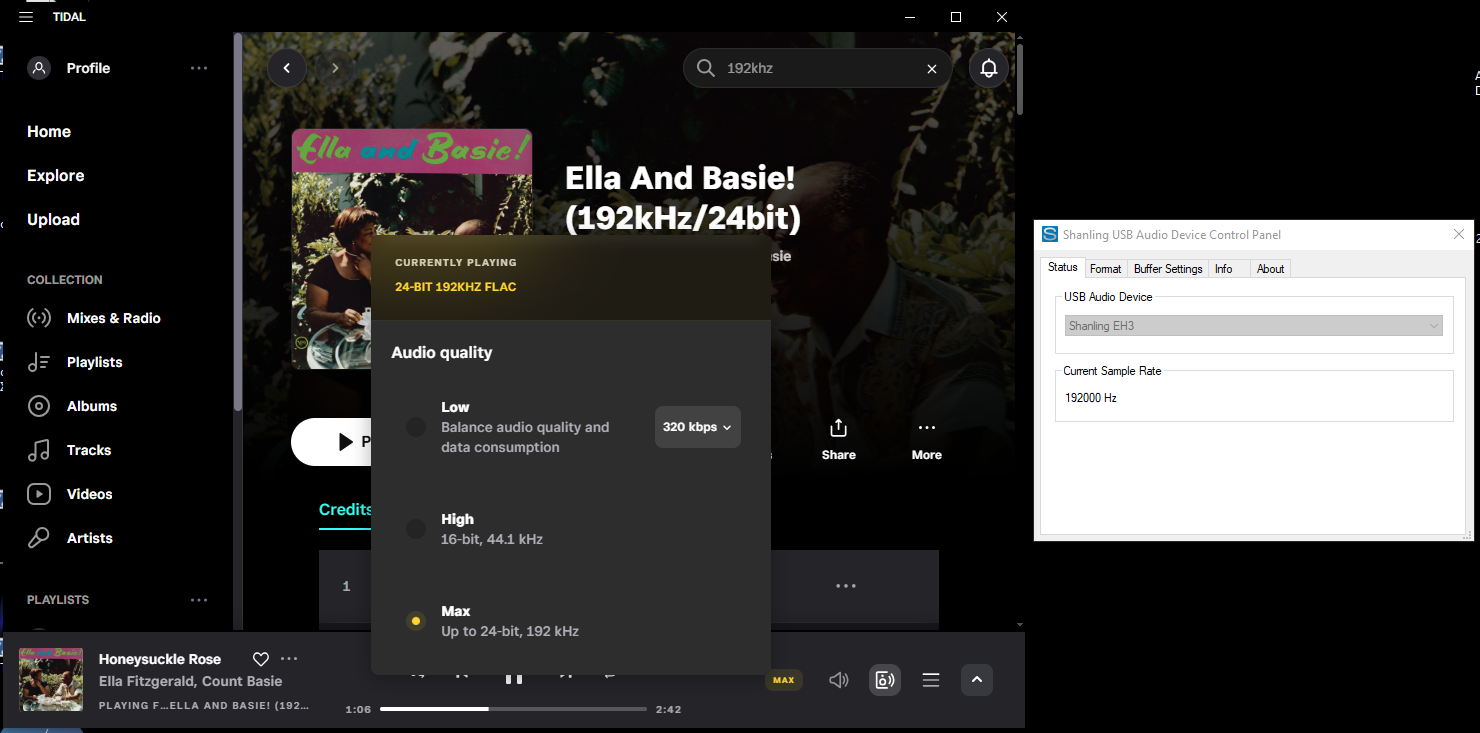The height and width of the screenshot is (733, 1480).
Task: Choose High 16-bit 44.1 kHz quality
Action: click(416, 528)
